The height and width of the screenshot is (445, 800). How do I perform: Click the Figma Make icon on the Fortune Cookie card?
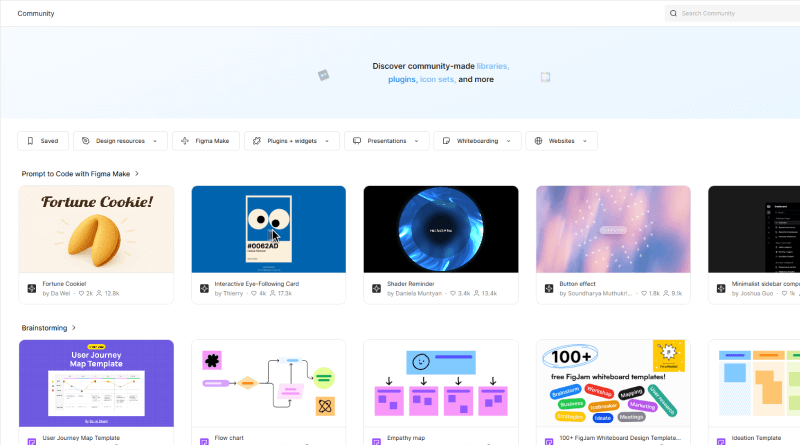(32, 289)
